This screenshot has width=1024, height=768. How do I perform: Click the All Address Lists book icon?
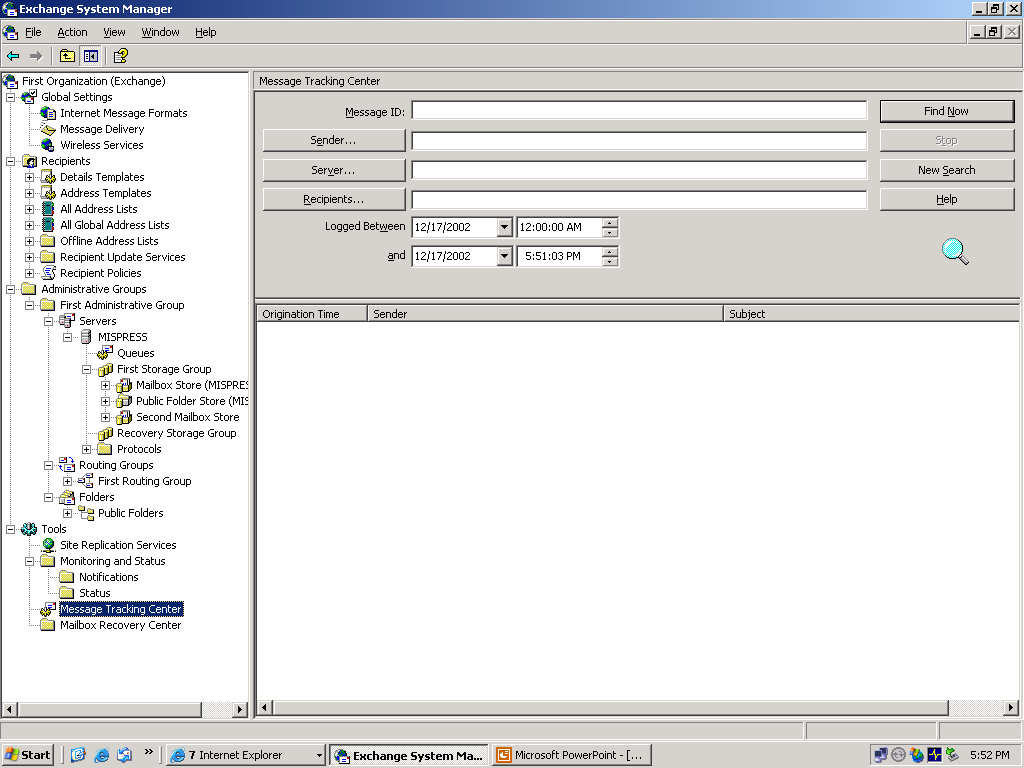tap(48, 209)
